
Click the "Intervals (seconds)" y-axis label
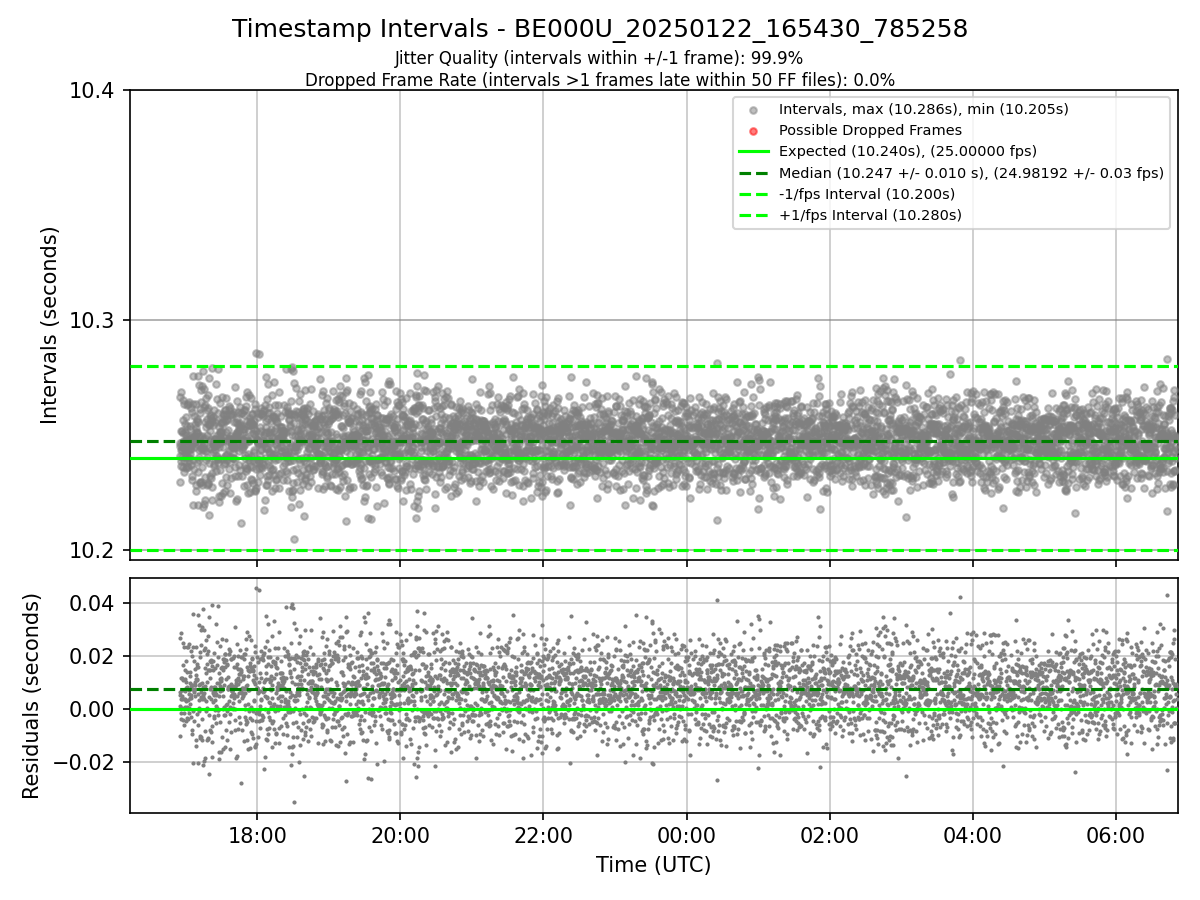point(51,325)
